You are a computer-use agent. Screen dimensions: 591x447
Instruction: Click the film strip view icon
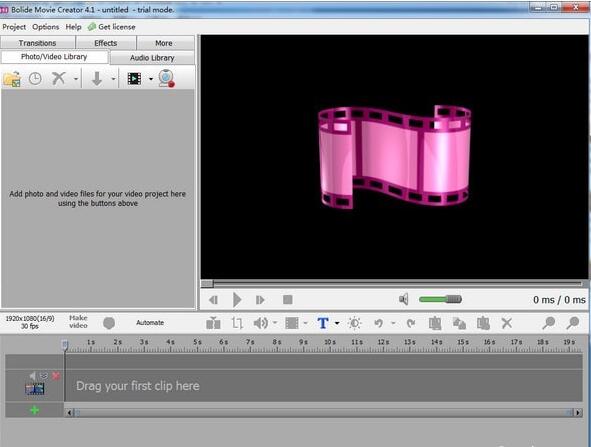[134, 78]
